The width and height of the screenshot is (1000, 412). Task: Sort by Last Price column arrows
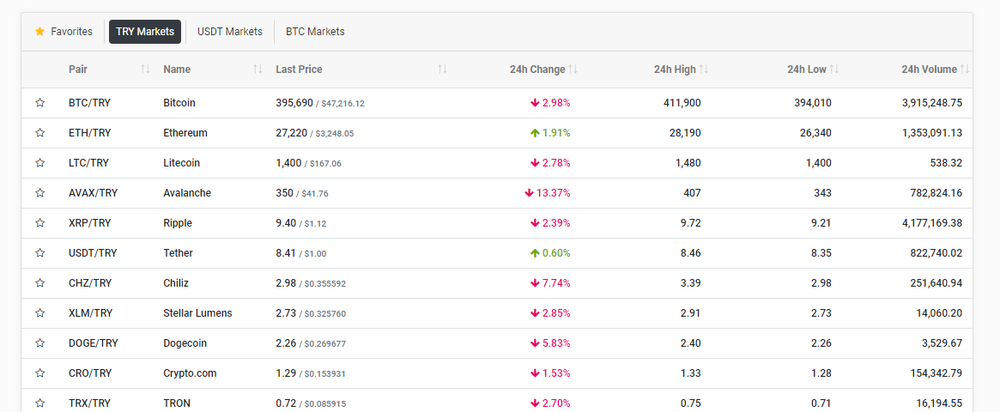tap(442, 70)
